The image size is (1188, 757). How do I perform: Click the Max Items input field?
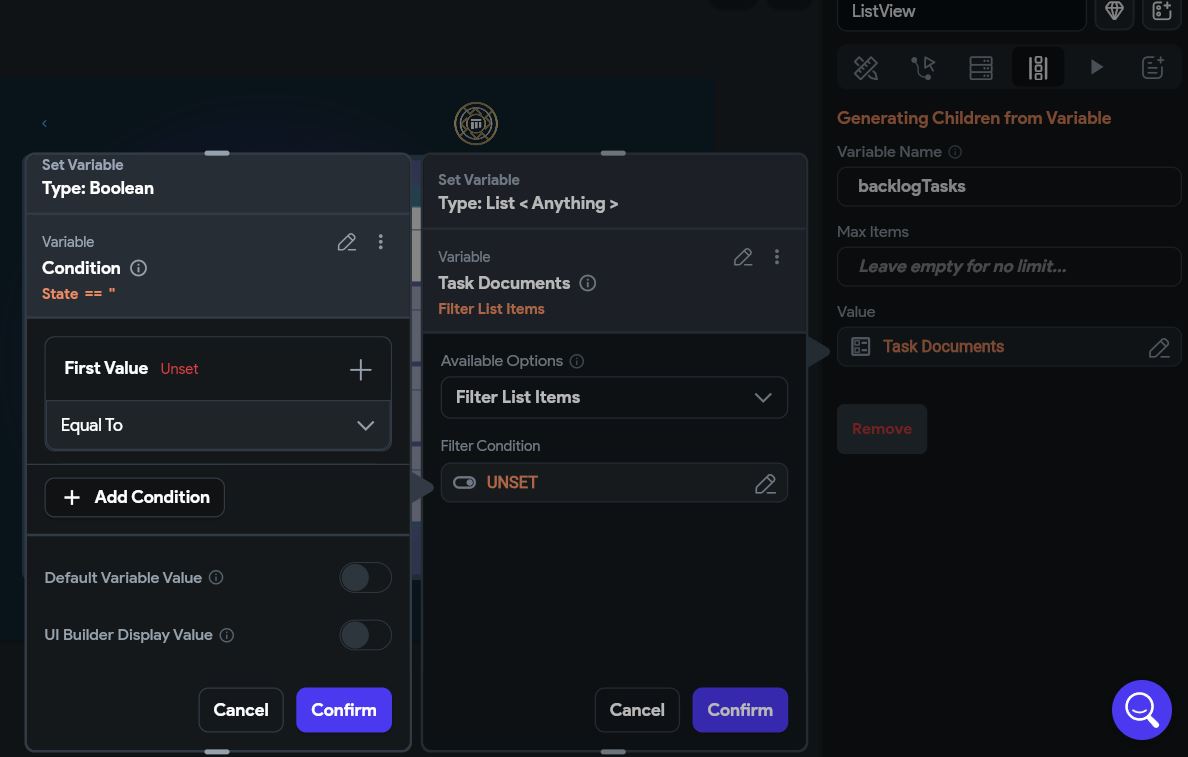click(x=1009, y=267)
